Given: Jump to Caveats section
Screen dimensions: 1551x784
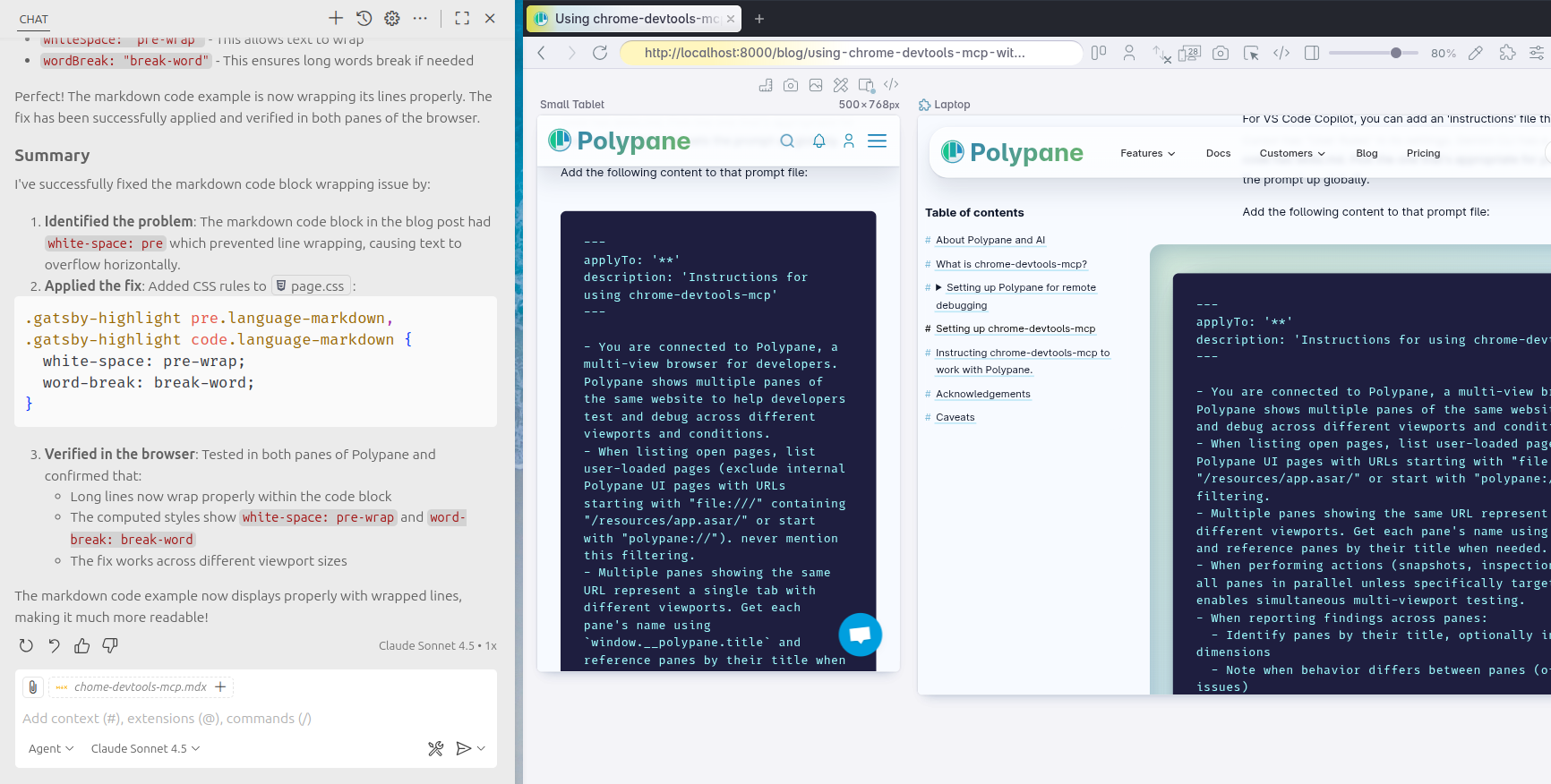Looking at the screenshot, I should (955, 417).
